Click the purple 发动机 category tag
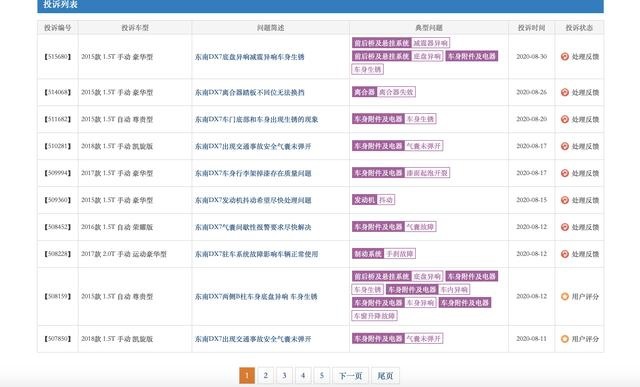 364,200
